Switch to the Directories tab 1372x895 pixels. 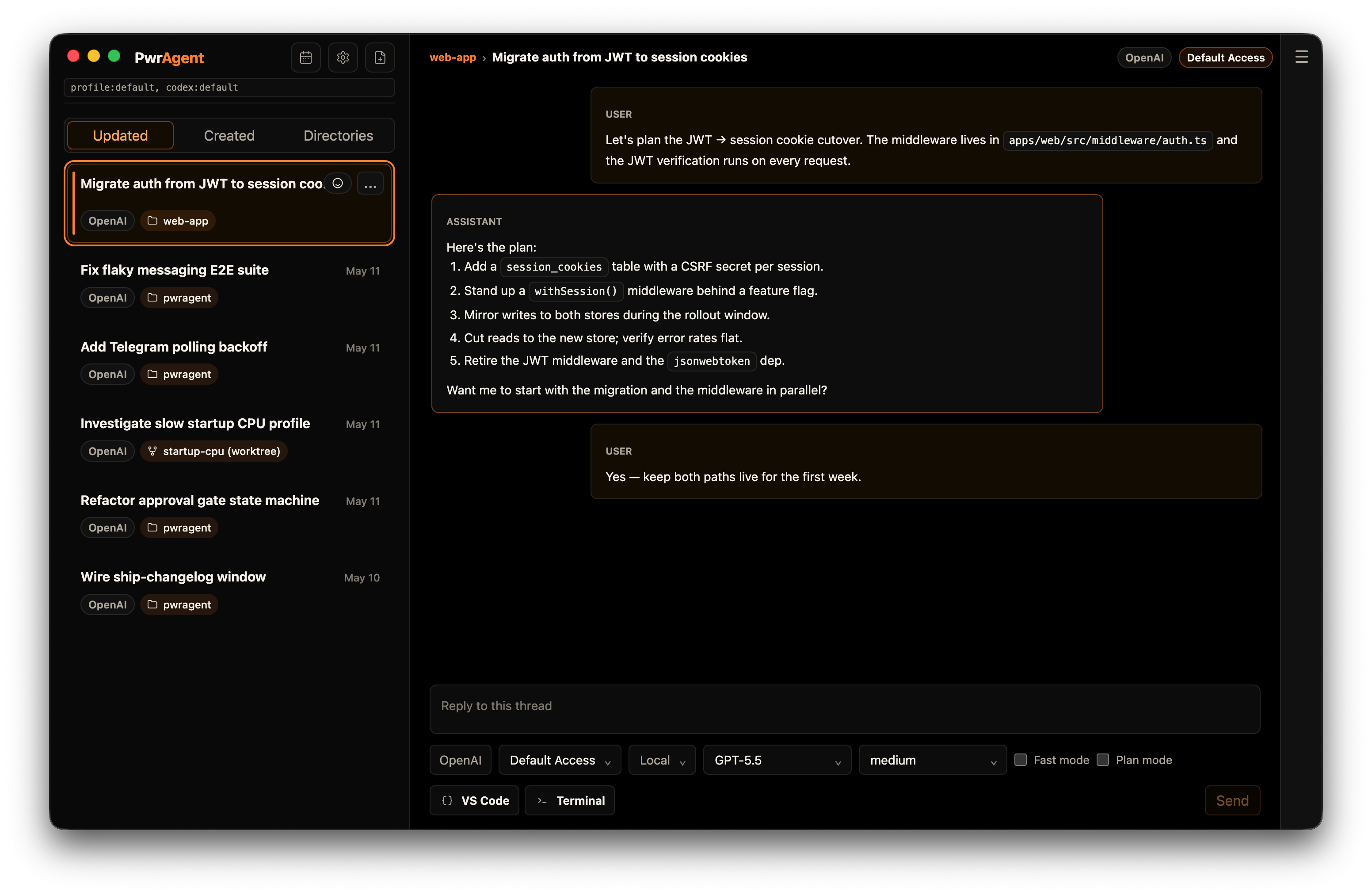(x=338, y=135)
